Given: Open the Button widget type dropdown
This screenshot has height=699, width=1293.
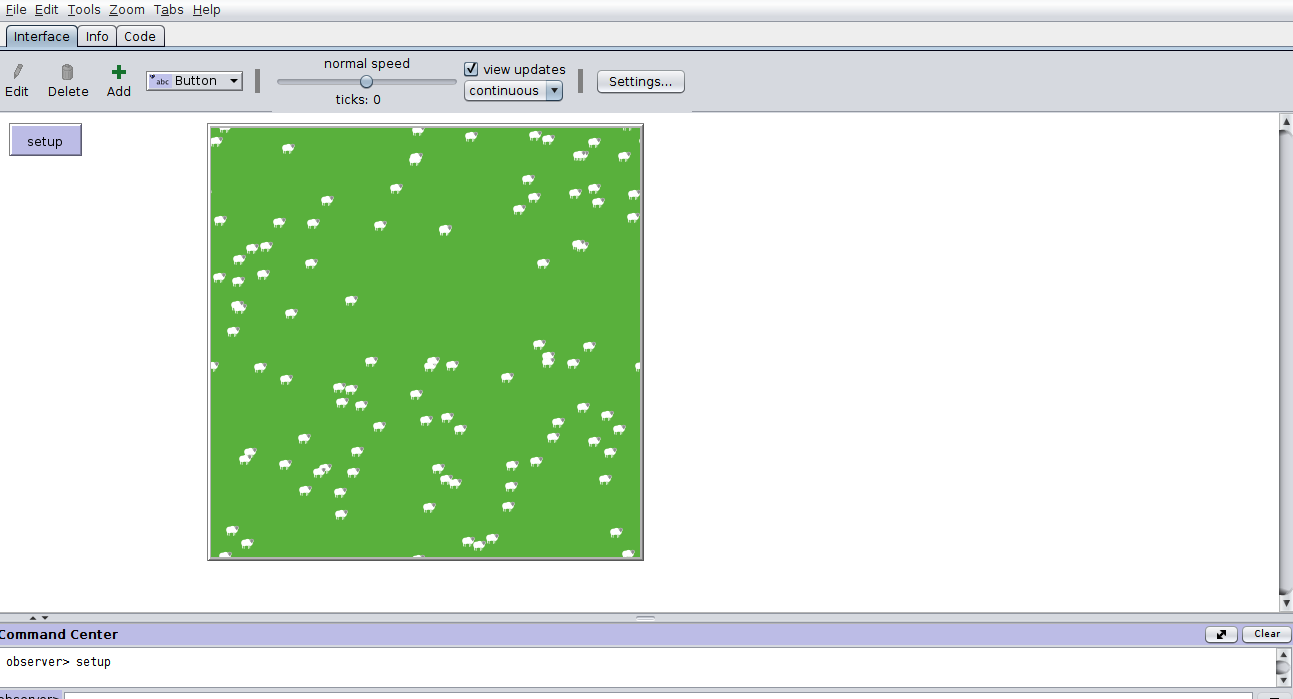Looking at the screenshot, I should coord(194,81).
